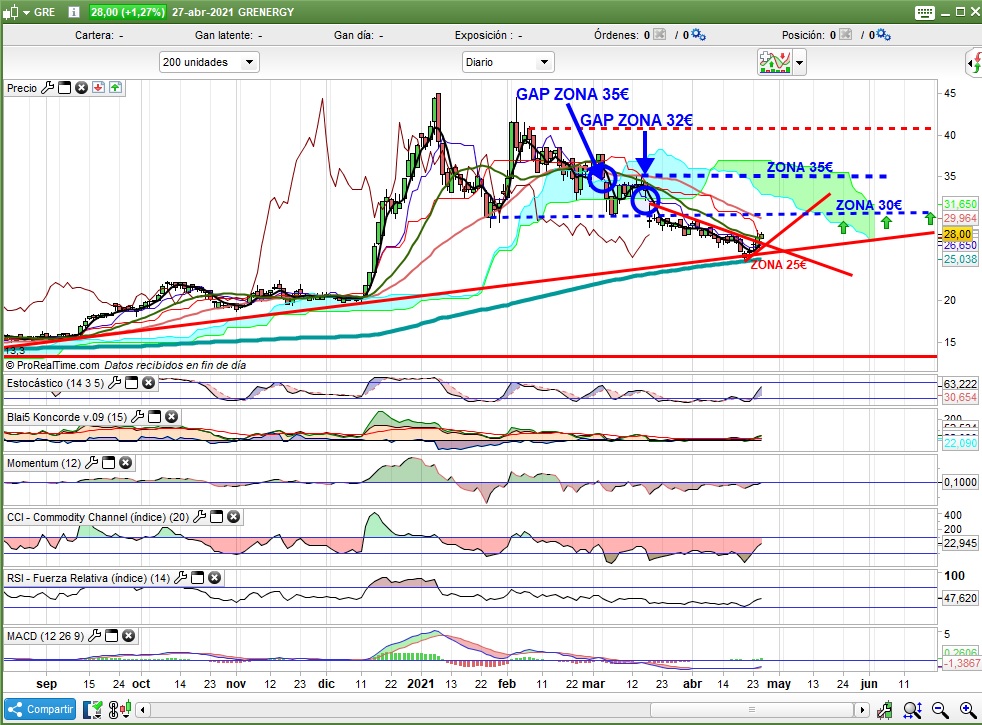982x725 pixels.
Task: Click the yellow 28,00 current price label
Action: tap(958, 234)
